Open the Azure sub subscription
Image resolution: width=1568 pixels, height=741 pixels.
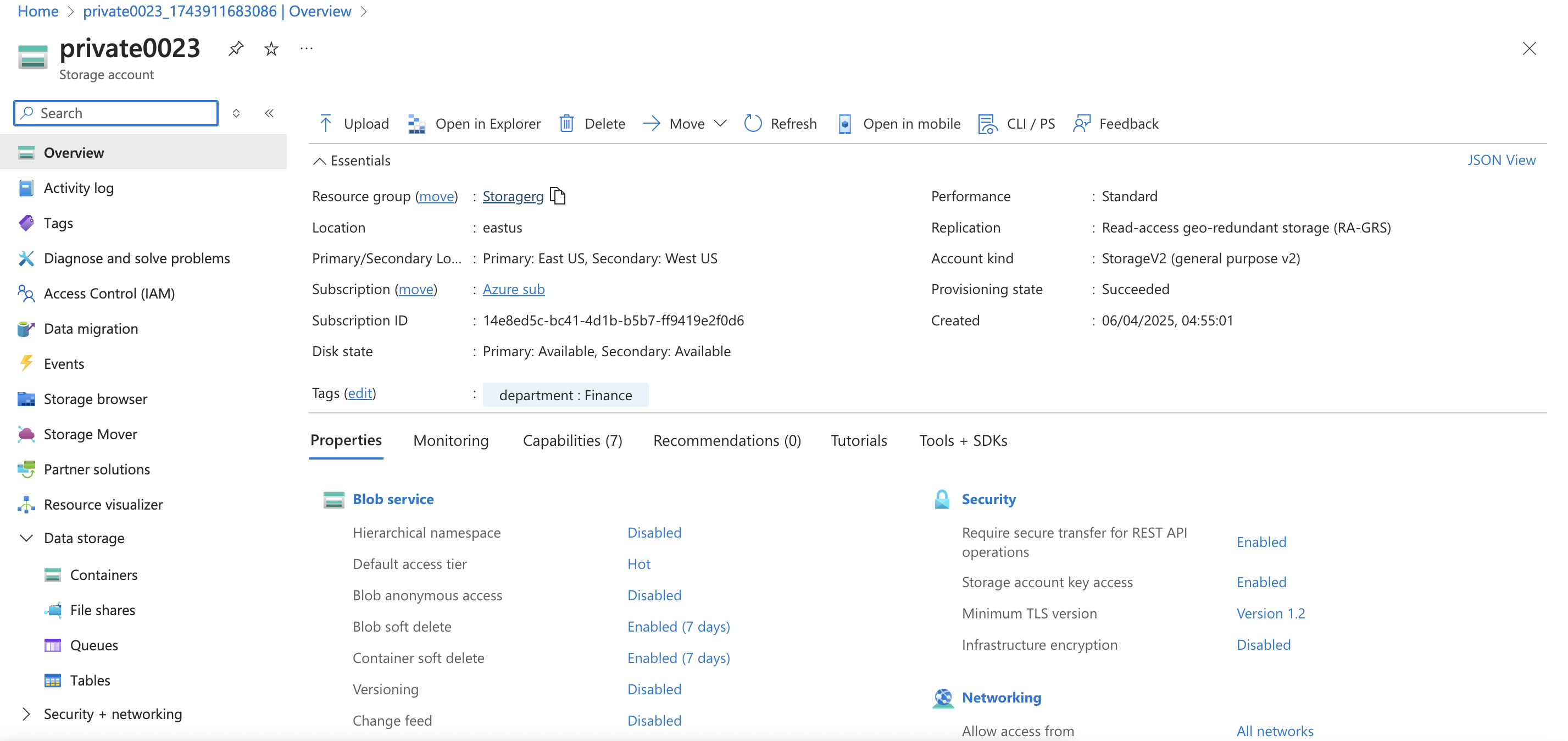(x=514, y=289)
